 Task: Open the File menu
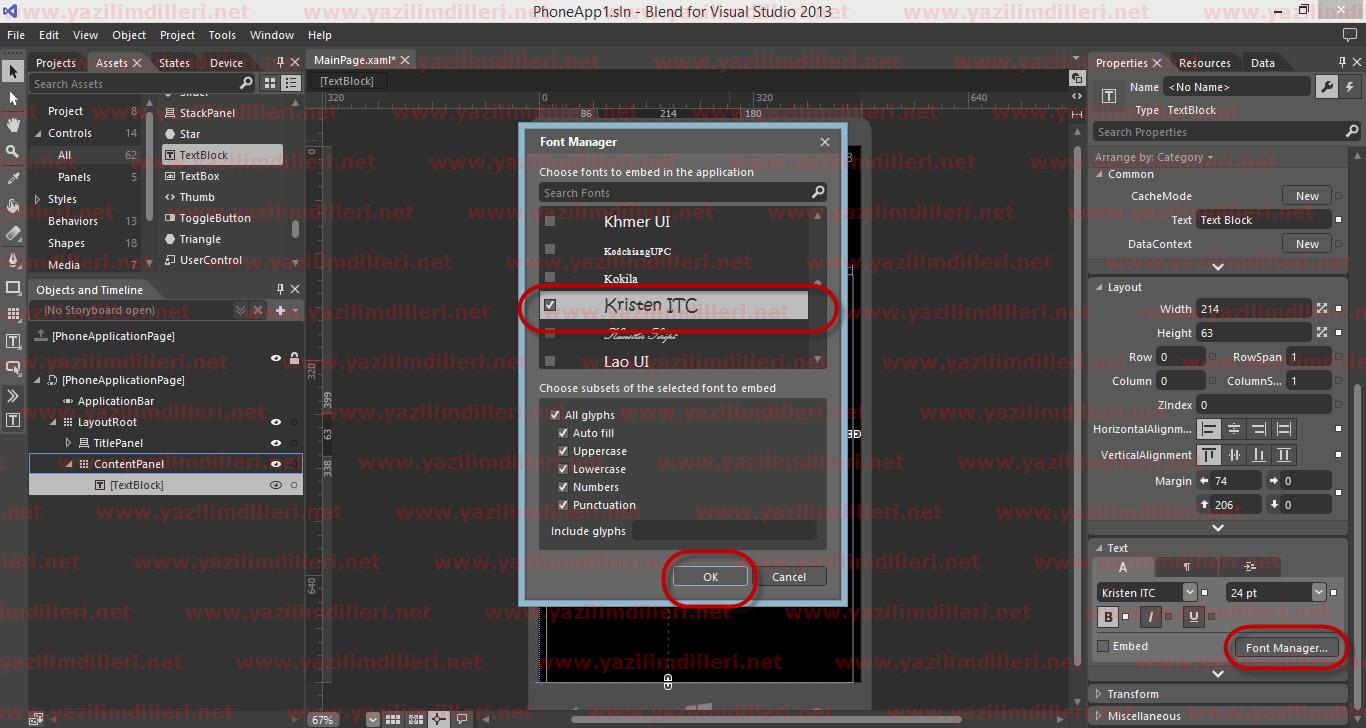(16, 35)
